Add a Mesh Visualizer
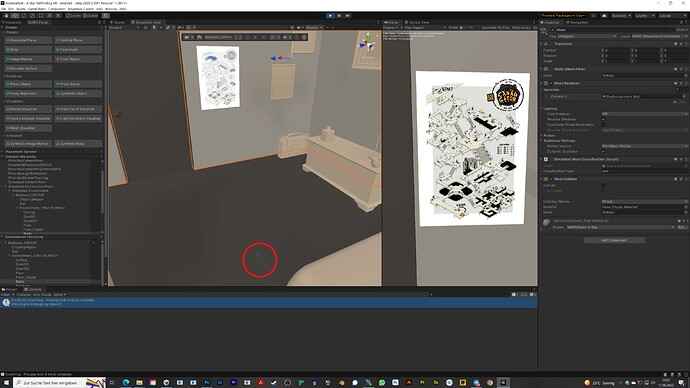Image resolution: width=690 pixels, height=388 pixels. [x=29, y=128]
